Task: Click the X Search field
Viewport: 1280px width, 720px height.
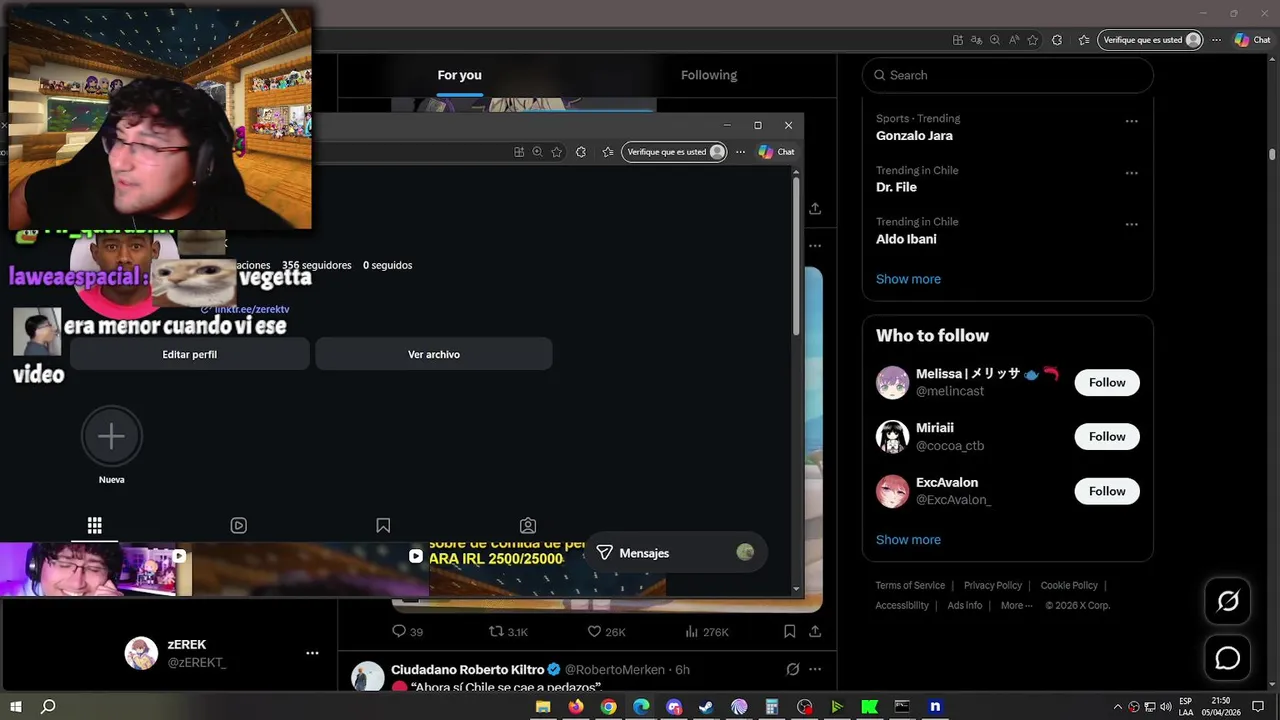Action: (1008, 75)
